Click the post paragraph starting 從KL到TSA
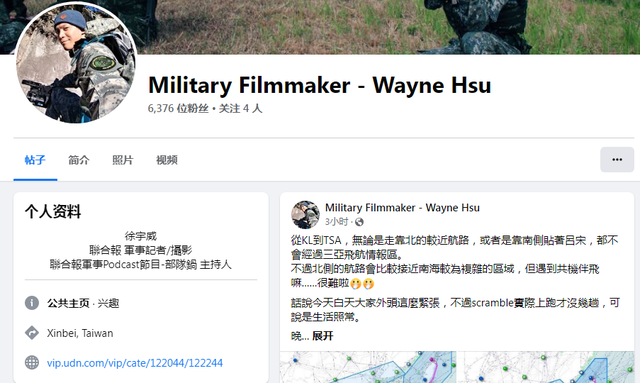Image resolution: width=640 pixels, height=383 pixels. pyautogui.click(x=454, y=262)
